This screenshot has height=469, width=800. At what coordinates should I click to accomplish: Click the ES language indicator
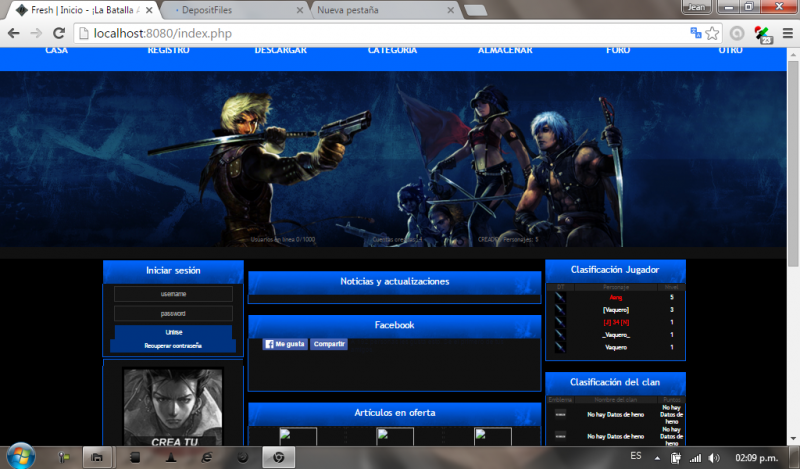click(636, 456)
